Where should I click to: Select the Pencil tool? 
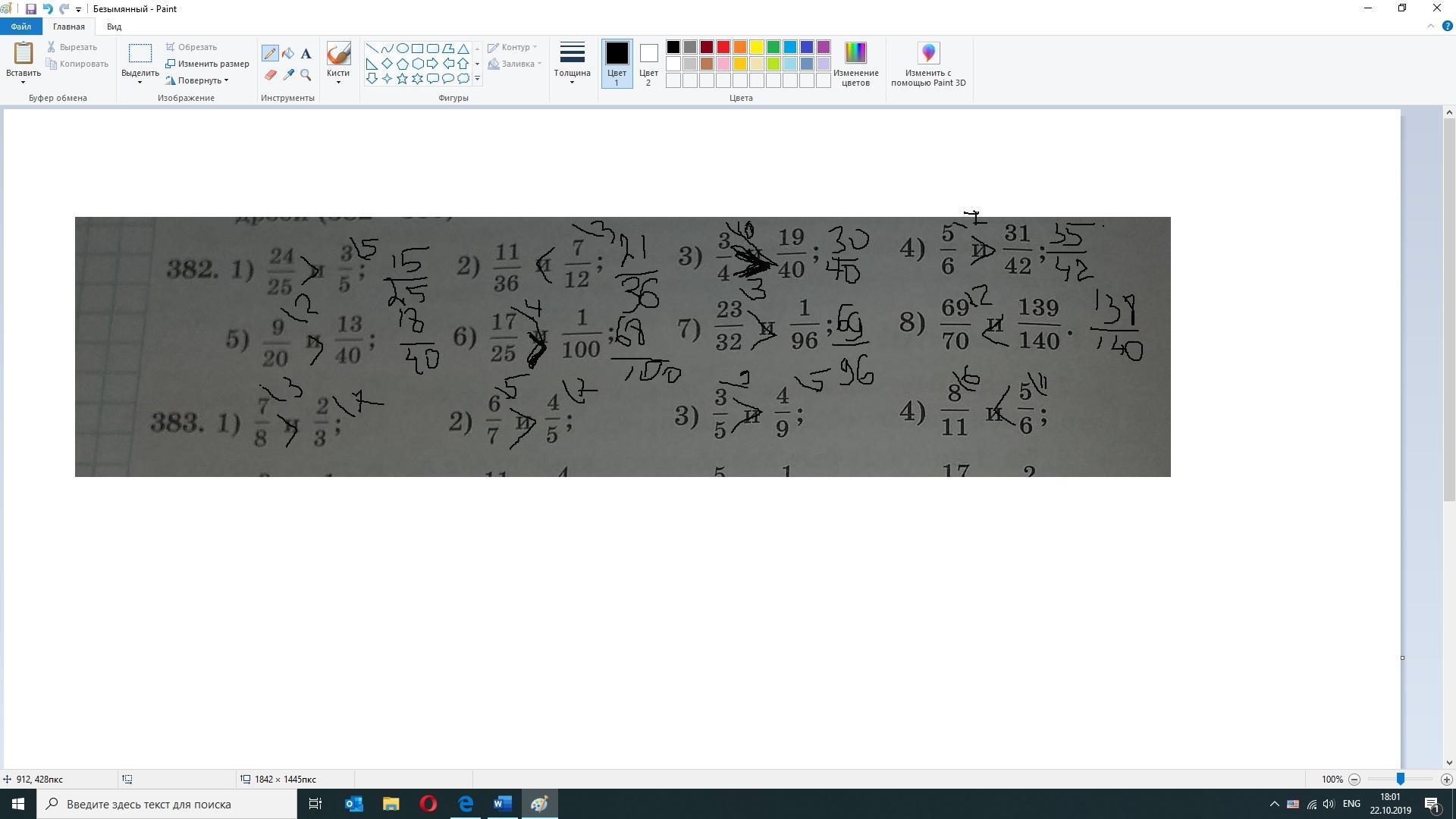pos(270,54)
